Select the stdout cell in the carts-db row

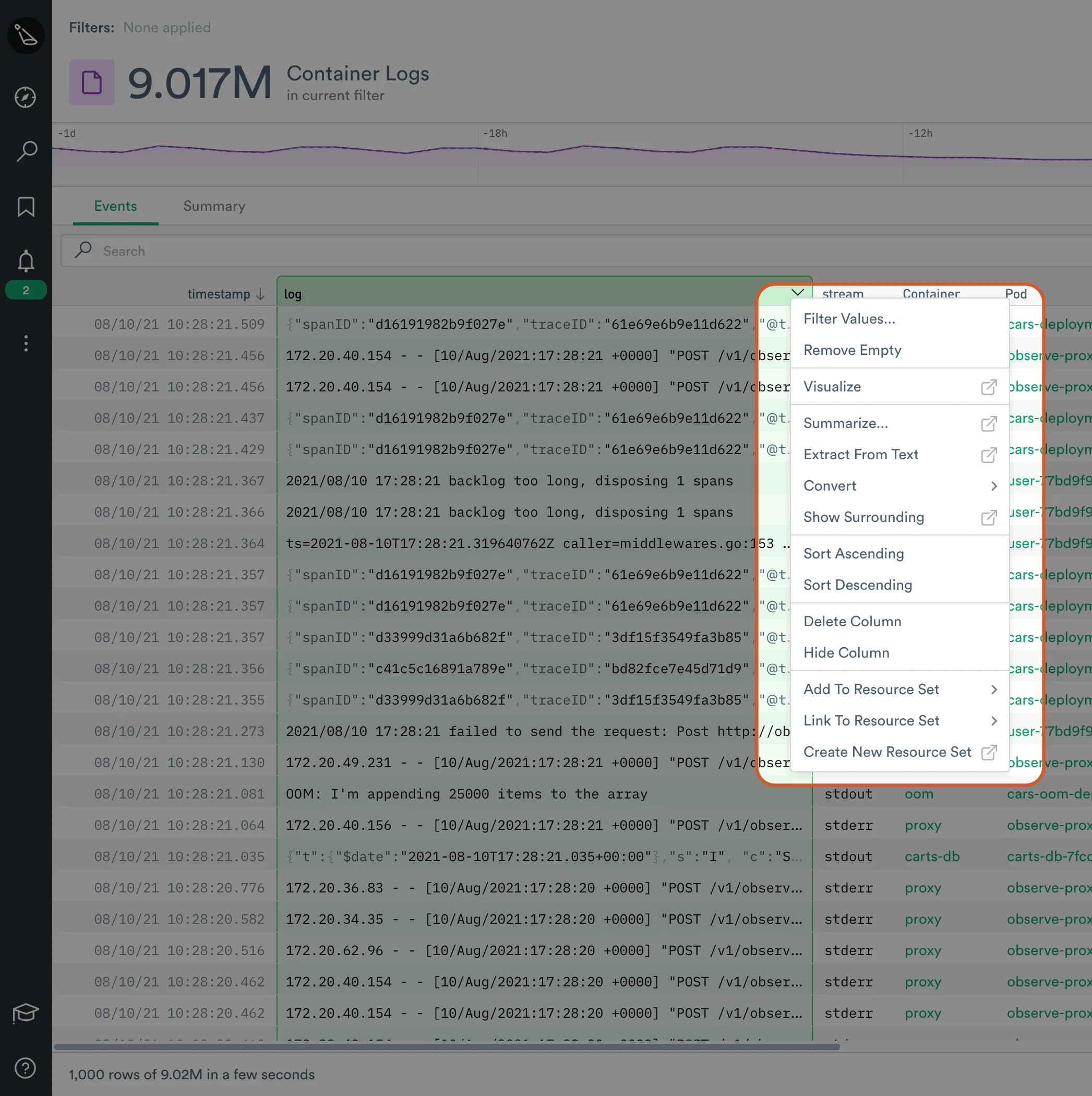coord(848,856)
